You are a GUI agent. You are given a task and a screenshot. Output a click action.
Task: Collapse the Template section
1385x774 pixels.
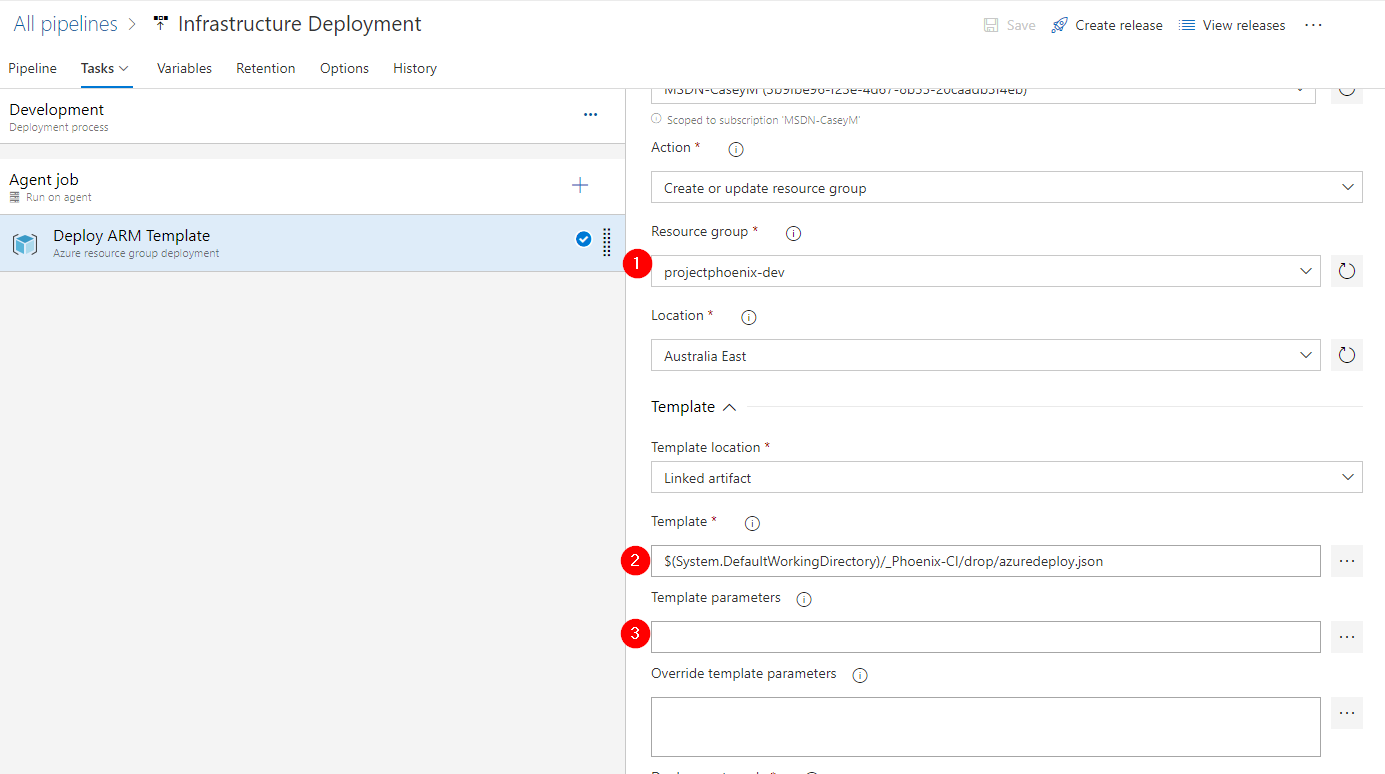pos(729,407)
